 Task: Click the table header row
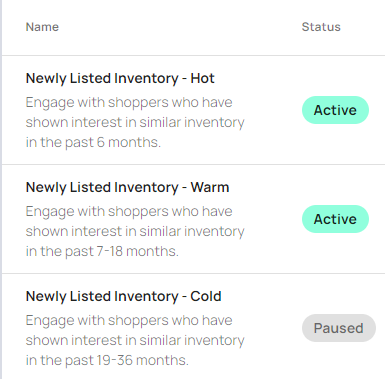coord(193,27)
